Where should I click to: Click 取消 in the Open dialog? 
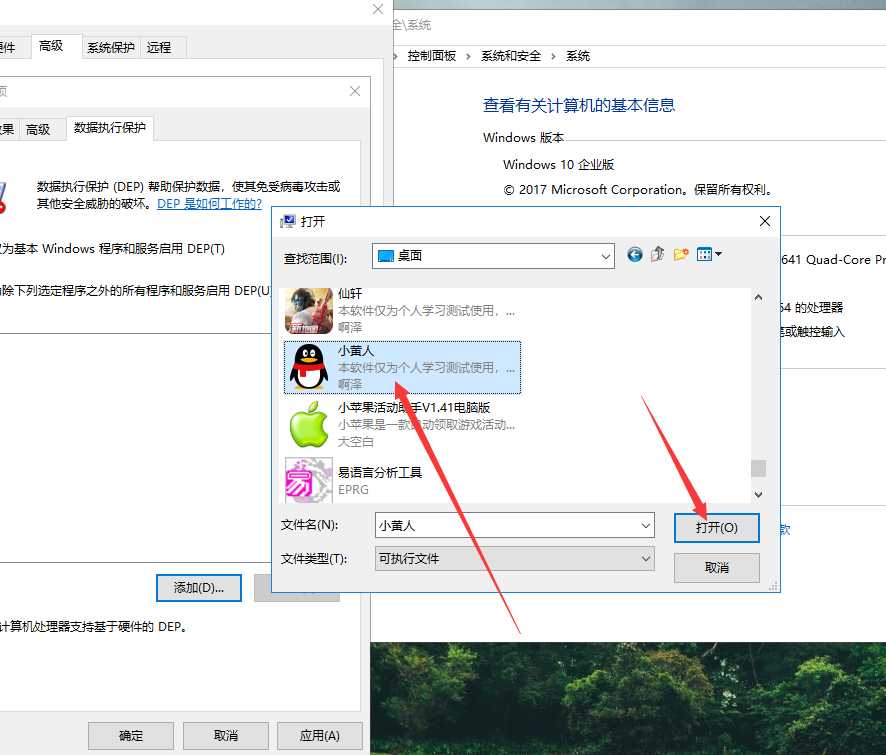716,567
